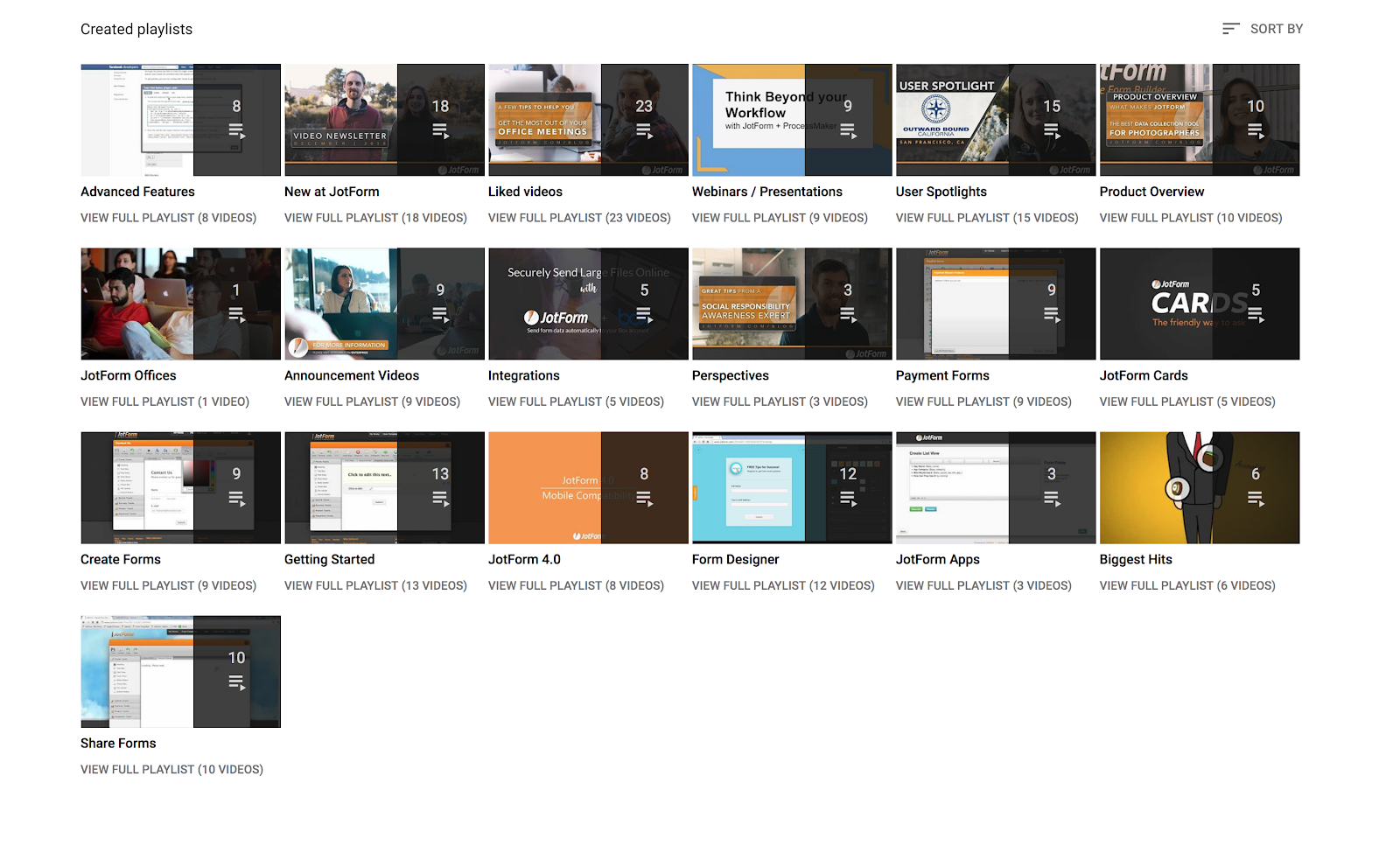Image resolution: width=1400 pixels, height=846 pixels.
Task: Open the Biggest Hits playlist title
Action: click(x=1136, y=559)
